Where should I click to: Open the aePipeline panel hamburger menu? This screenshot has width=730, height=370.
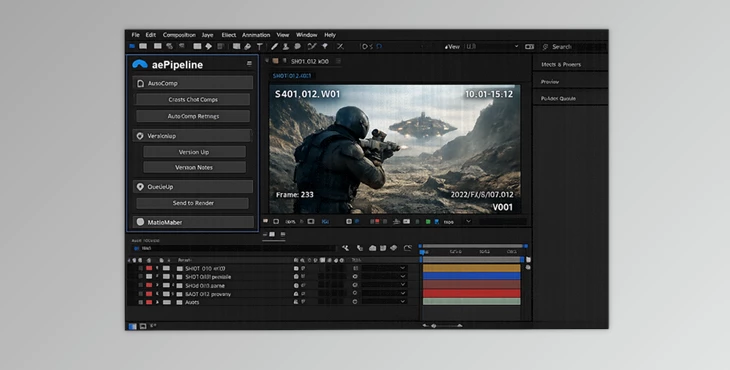249,64
